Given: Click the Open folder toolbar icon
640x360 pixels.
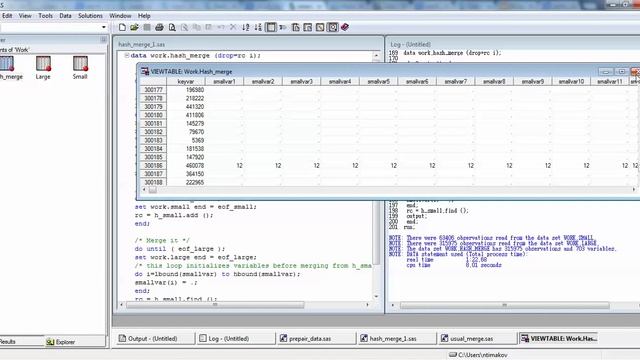Looking at the screenshot, I should tap(134, 27).
